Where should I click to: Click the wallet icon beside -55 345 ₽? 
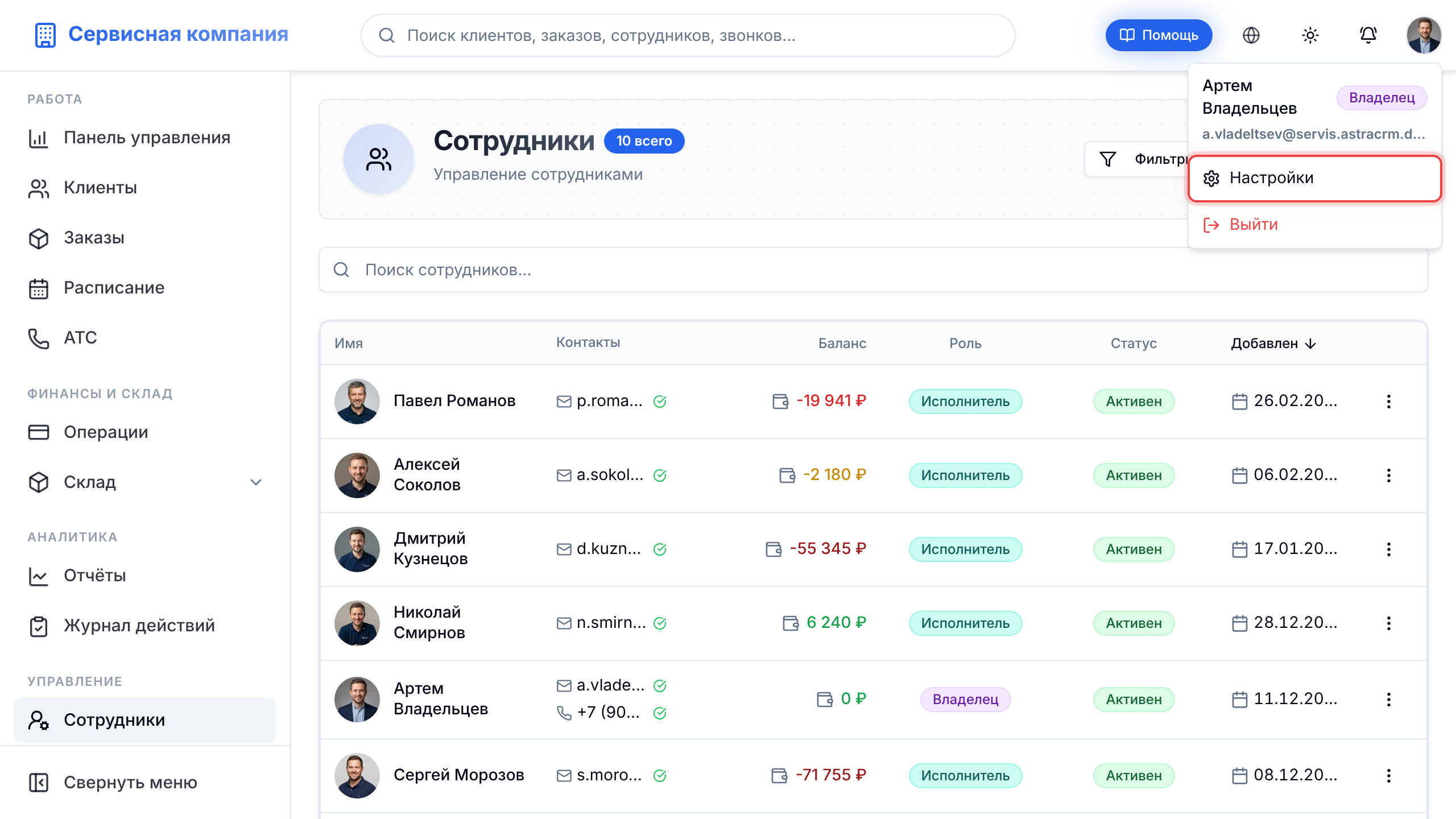click(773, 549)
